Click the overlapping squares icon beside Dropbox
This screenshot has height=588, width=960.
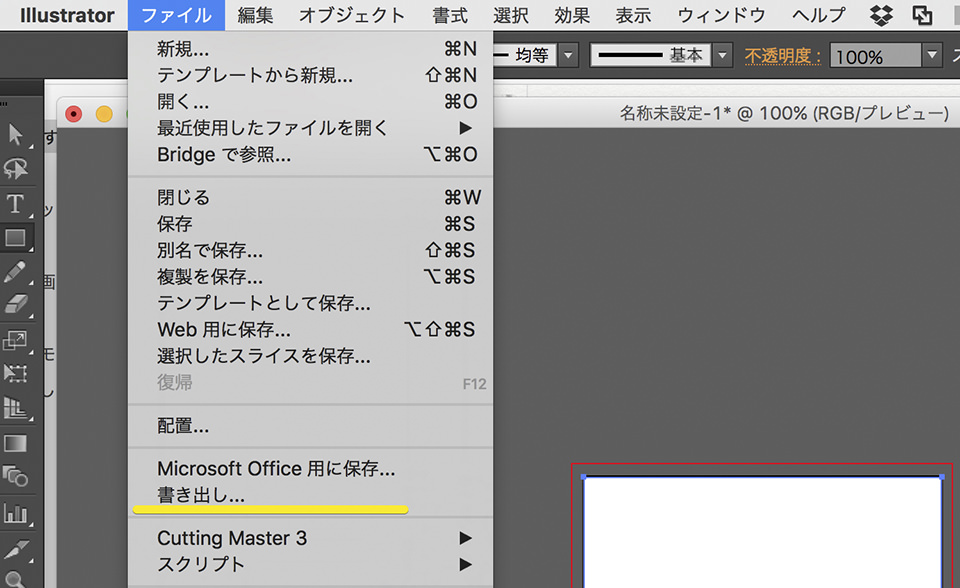(x=922, y=15)
